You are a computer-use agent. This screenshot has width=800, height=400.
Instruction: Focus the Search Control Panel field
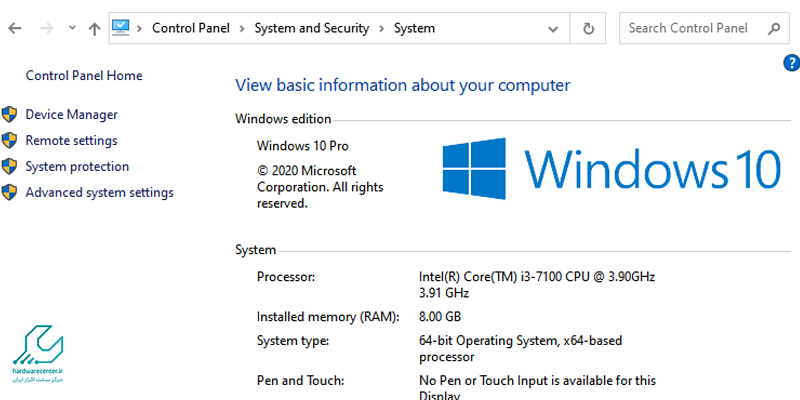690,29
